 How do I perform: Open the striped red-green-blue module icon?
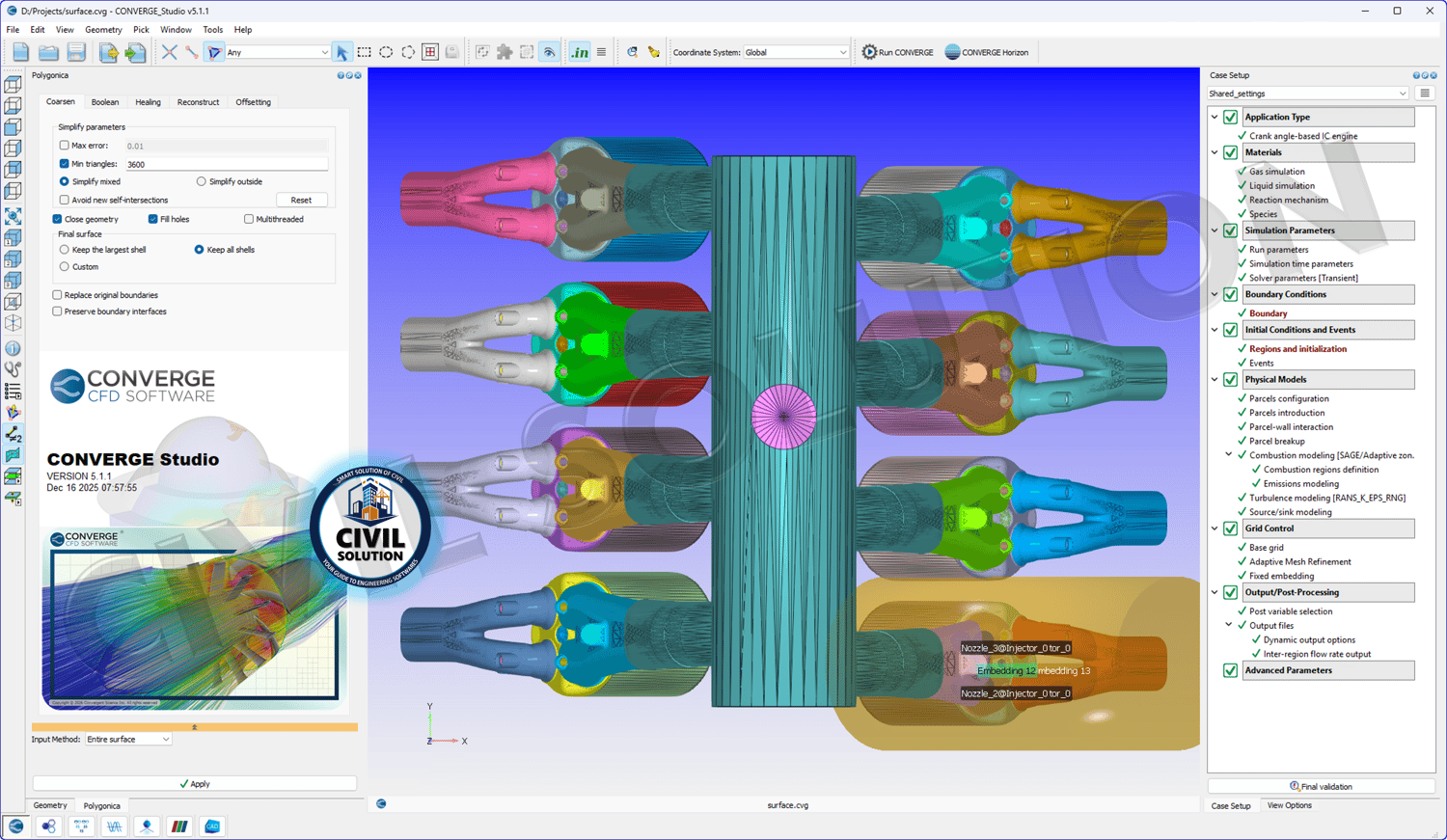coord(179,826)
